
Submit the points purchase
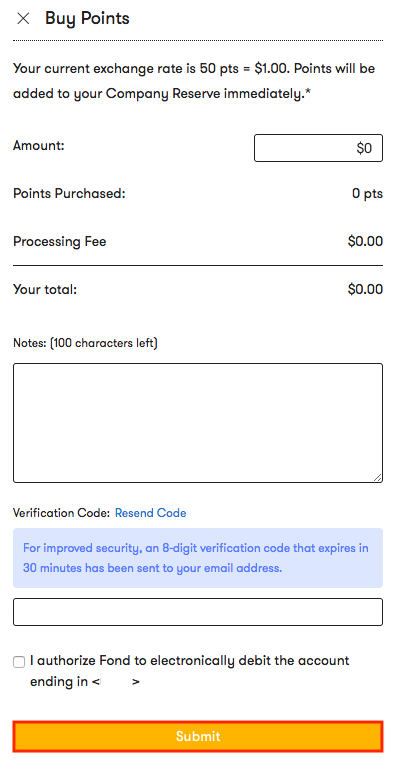pos(198,736)
